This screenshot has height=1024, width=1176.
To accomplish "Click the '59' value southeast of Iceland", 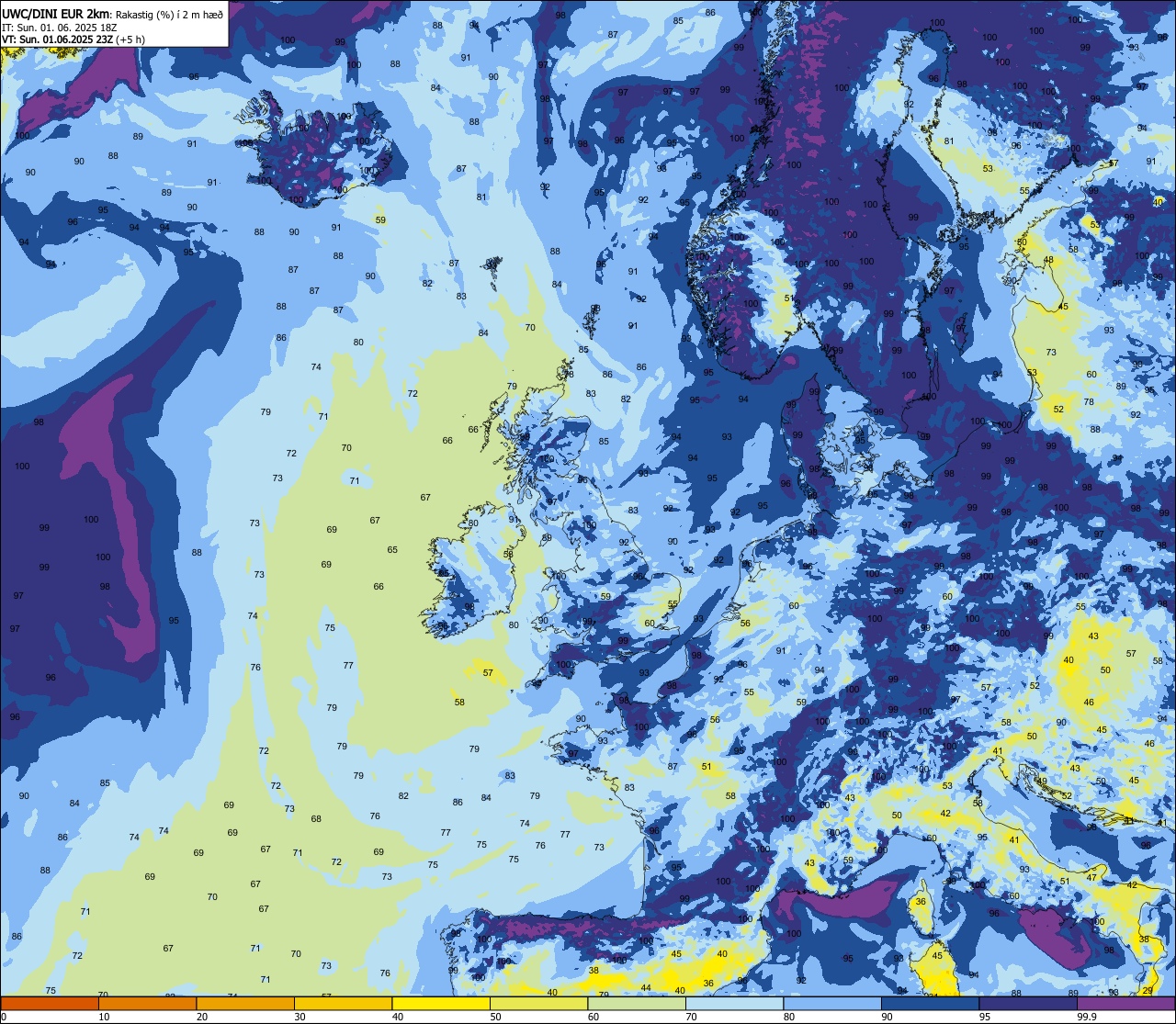I will pyautogui.click(x=380, y=220).
